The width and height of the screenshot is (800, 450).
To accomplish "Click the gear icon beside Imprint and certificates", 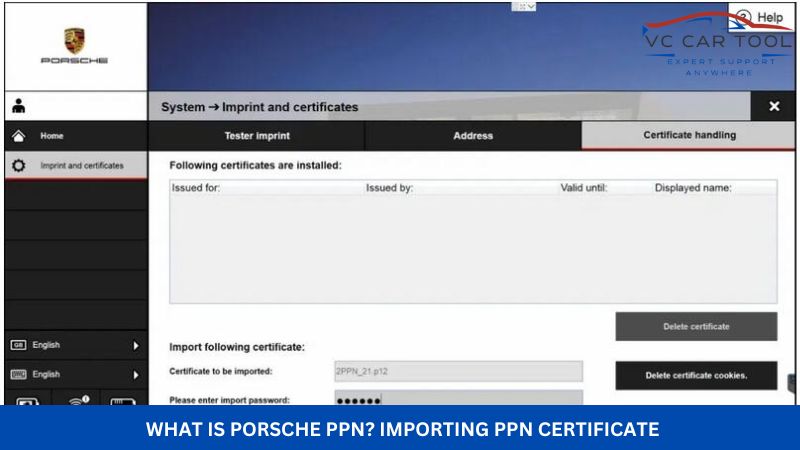I will (x=18, y=165).
